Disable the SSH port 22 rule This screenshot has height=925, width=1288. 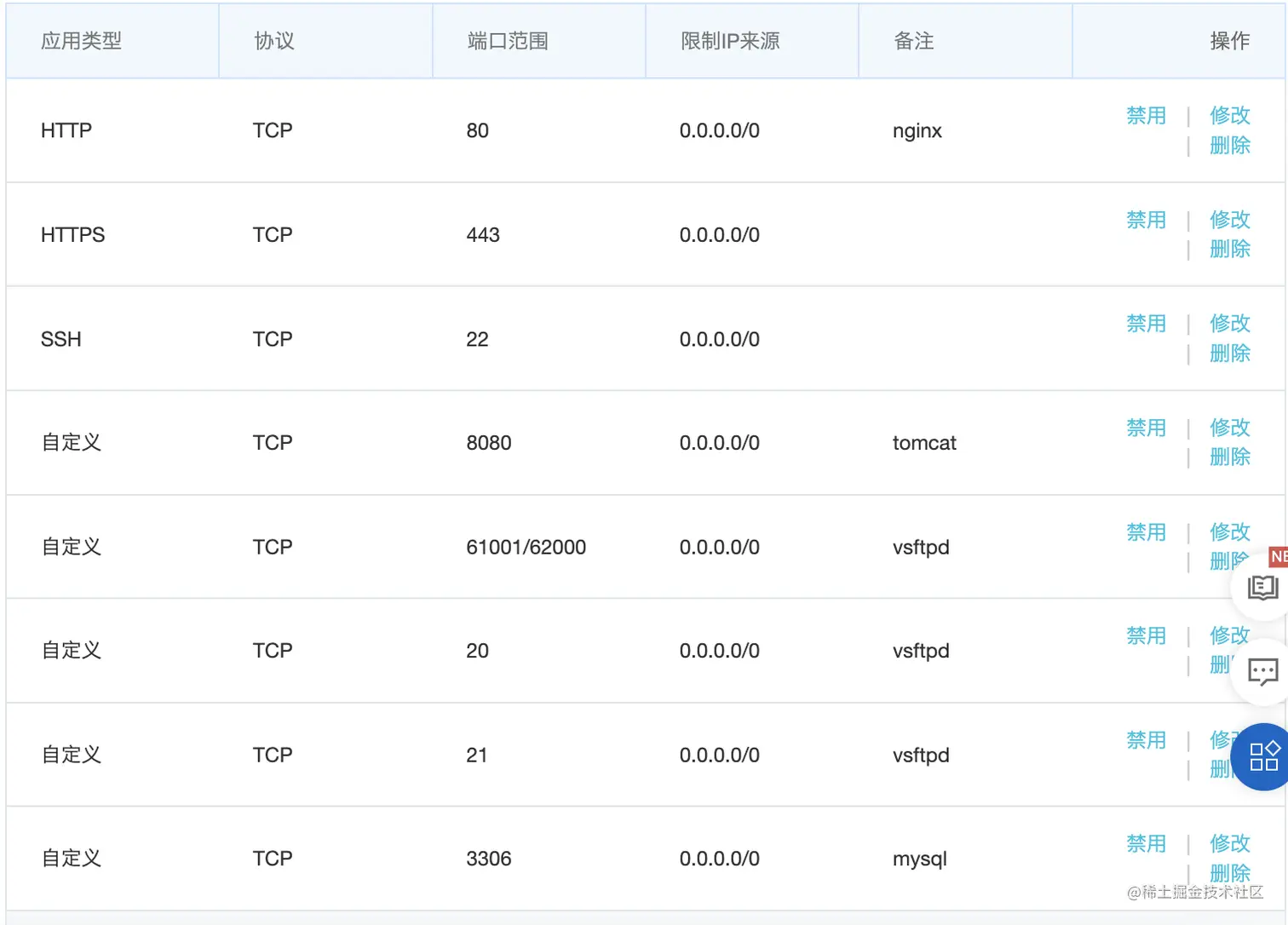[1146, 324]
